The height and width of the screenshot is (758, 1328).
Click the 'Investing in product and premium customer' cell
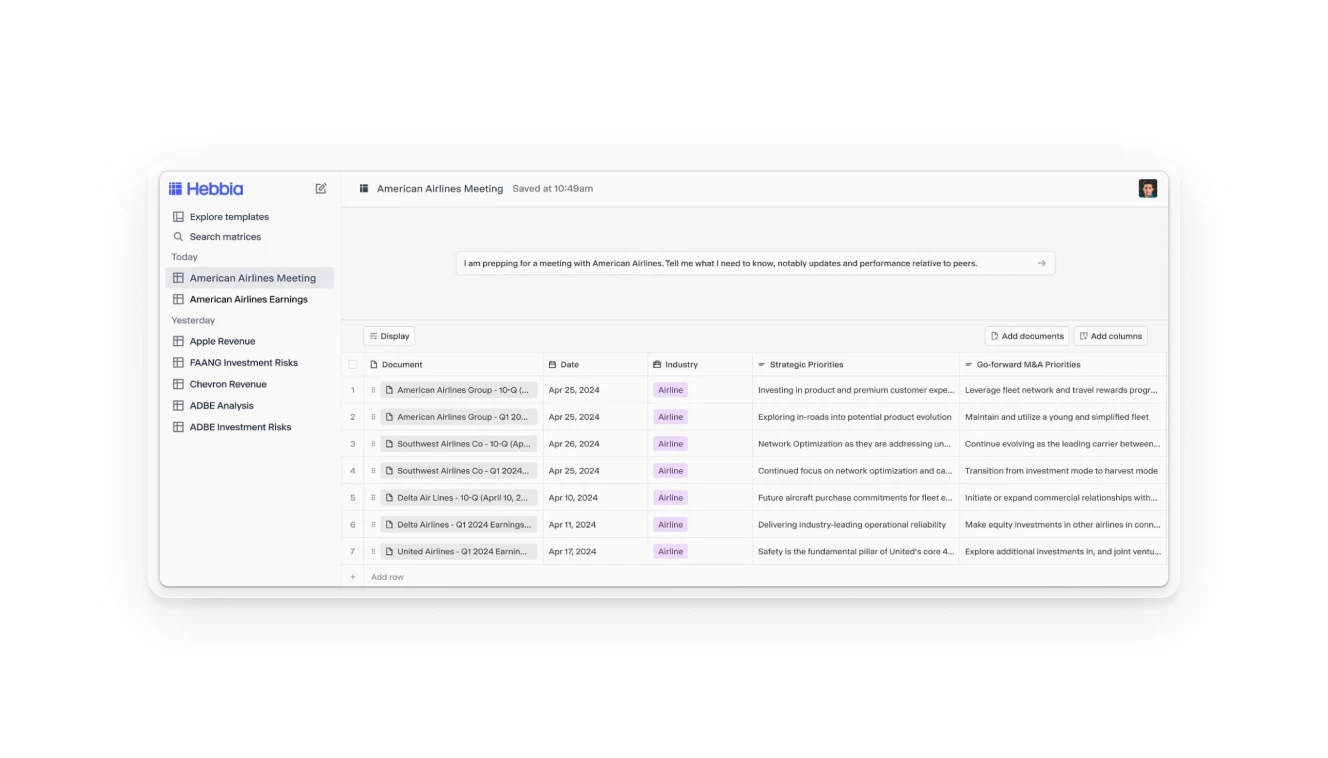point(855,390)
